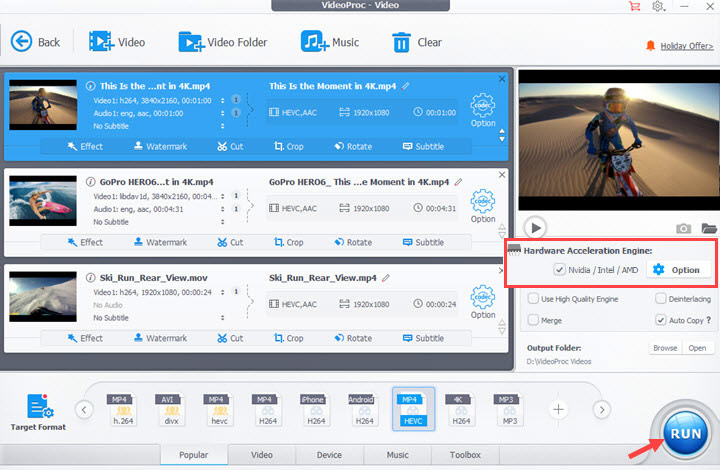Image resolution: width=720 pixels, height=470 pixels.
Task: Go back with the Back arrow button
Action: click(35, 42)
